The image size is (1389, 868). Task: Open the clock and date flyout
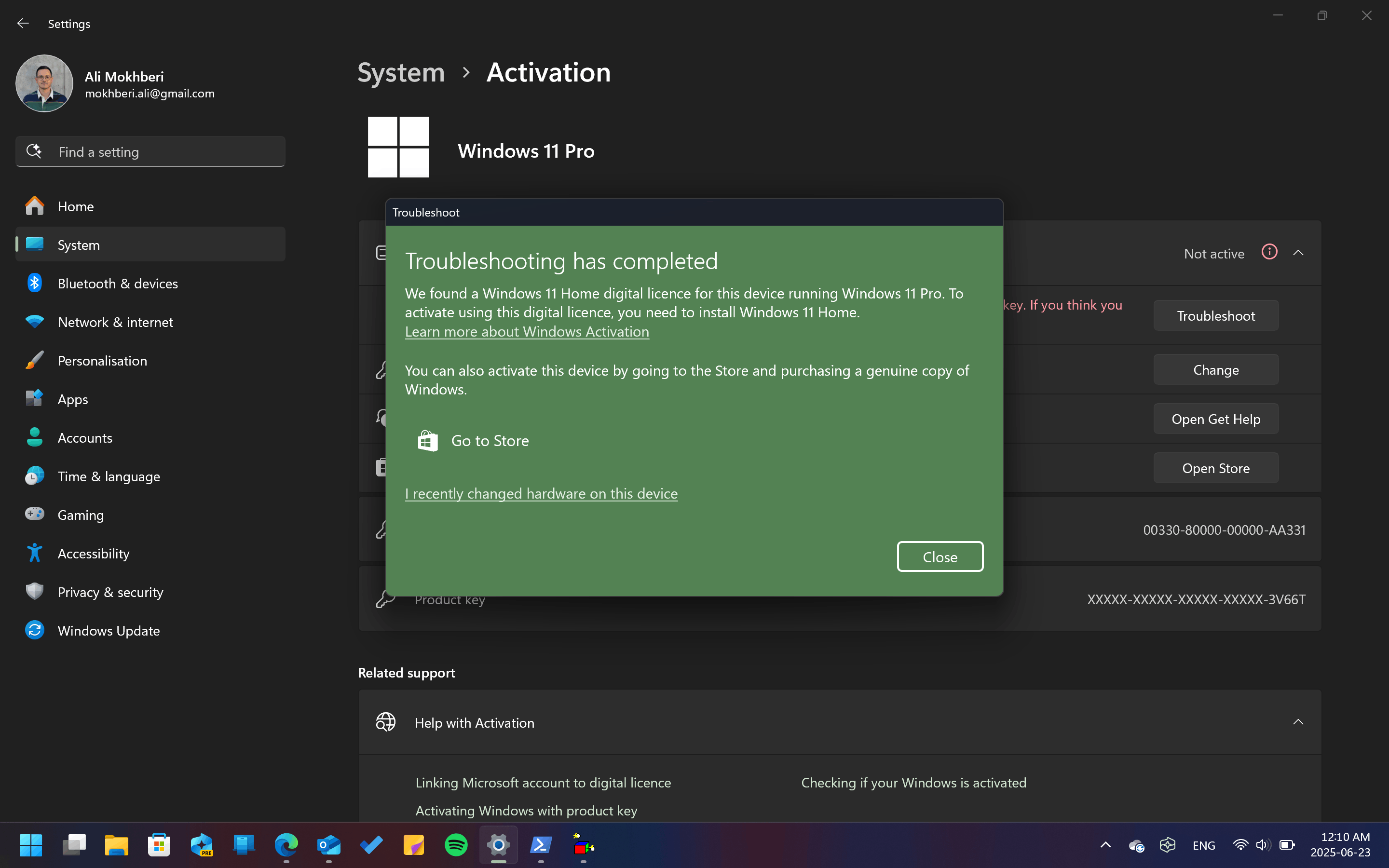coord(1341,845)
